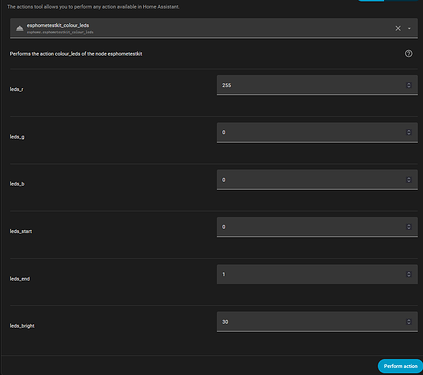The height and width of the screenshot is (375, 423).
Task: Click the leds_g input field
Action: coord(317,132)
